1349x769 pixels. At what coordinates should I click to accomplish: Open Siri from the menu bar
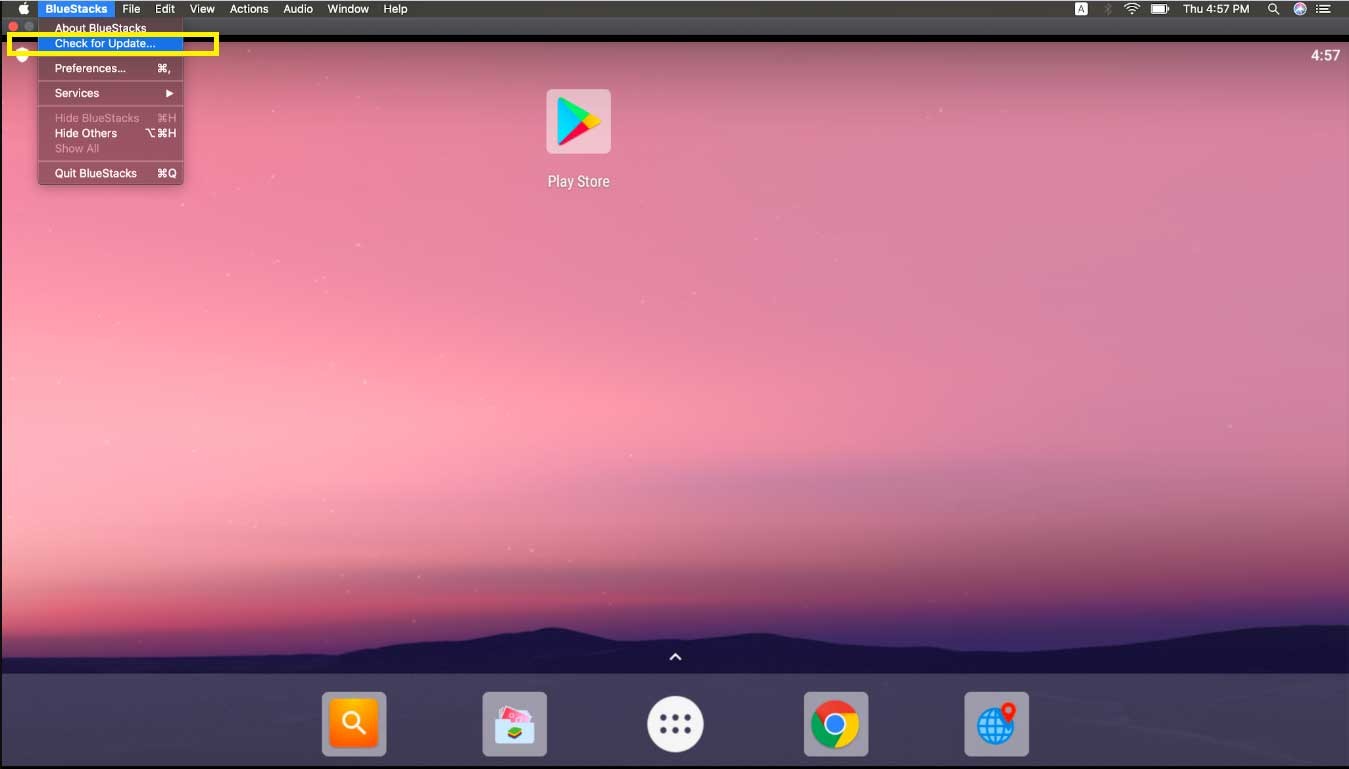point(1298,8)
